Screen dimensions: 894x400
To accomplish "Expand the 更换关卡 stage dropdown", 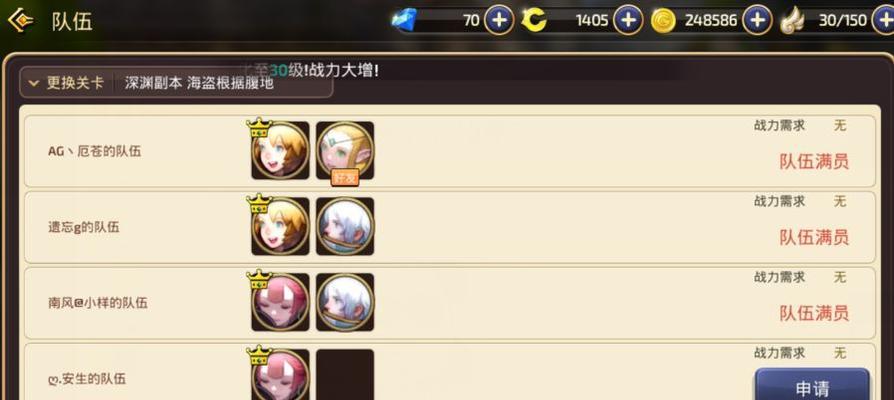I will click(66, 83).
